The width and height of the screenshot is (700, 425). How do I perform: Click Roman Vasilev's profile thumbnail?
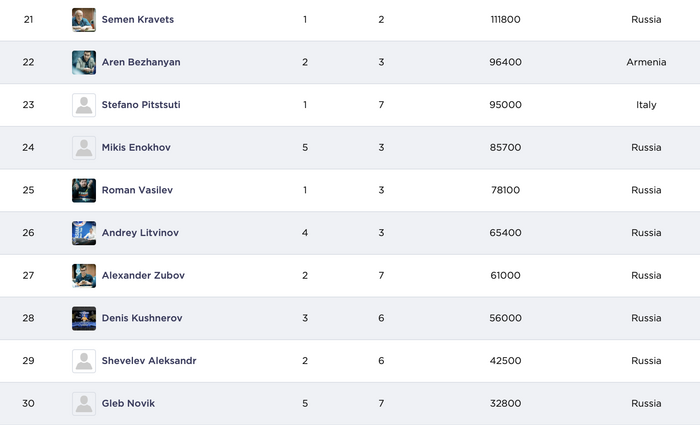pyautogui.click(x=84, y=190)
